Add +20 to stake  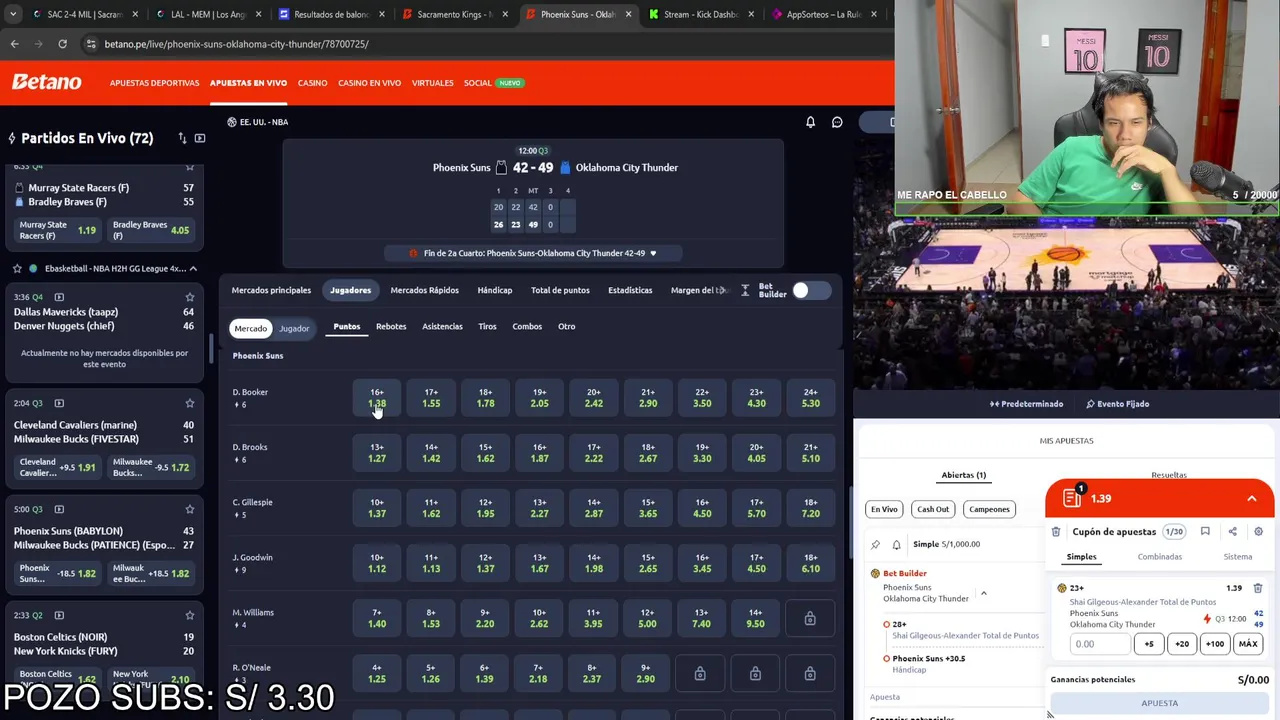pyautogui.click(x=1182, y=644)
